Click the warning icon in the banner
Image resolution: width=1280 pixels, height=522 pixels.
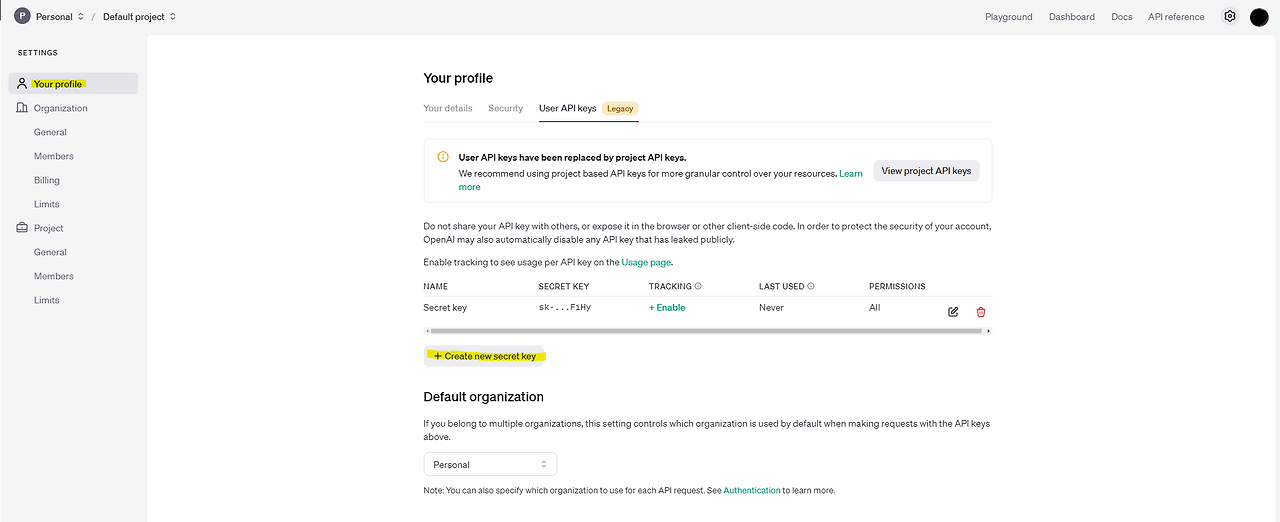click(x=443, y=157)
